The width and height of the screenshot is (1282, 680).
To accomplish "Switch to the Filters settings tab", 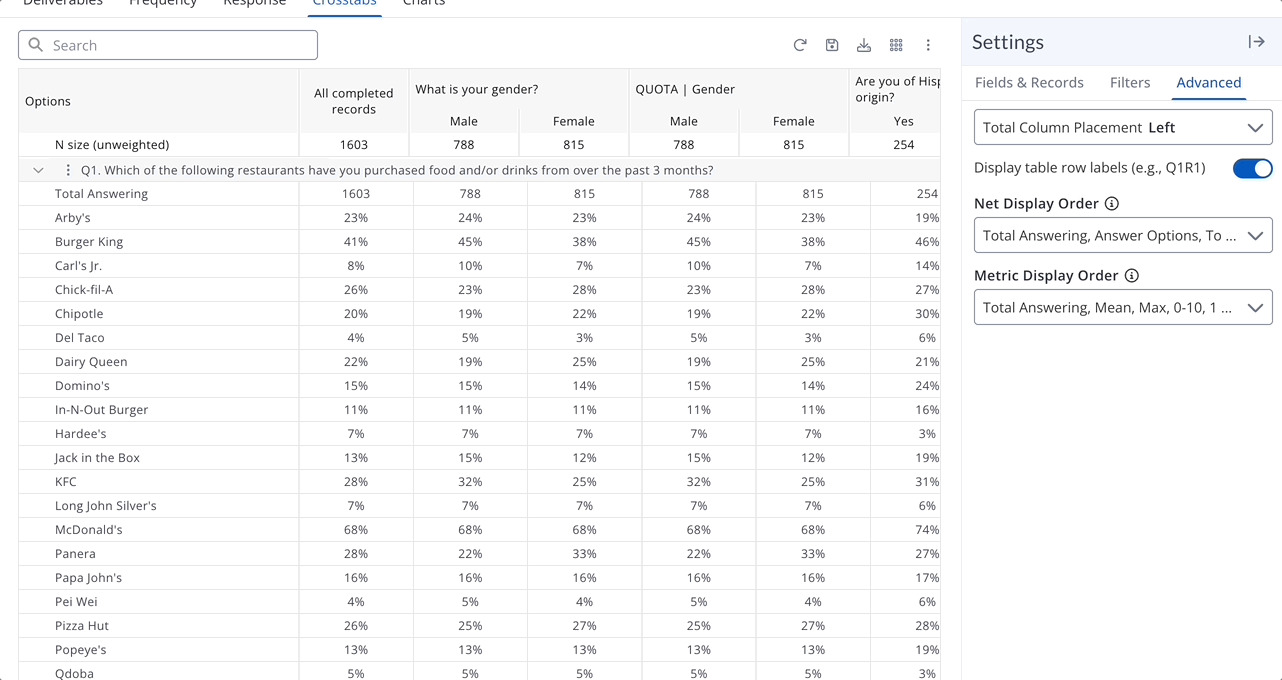I will (1130, 83).
